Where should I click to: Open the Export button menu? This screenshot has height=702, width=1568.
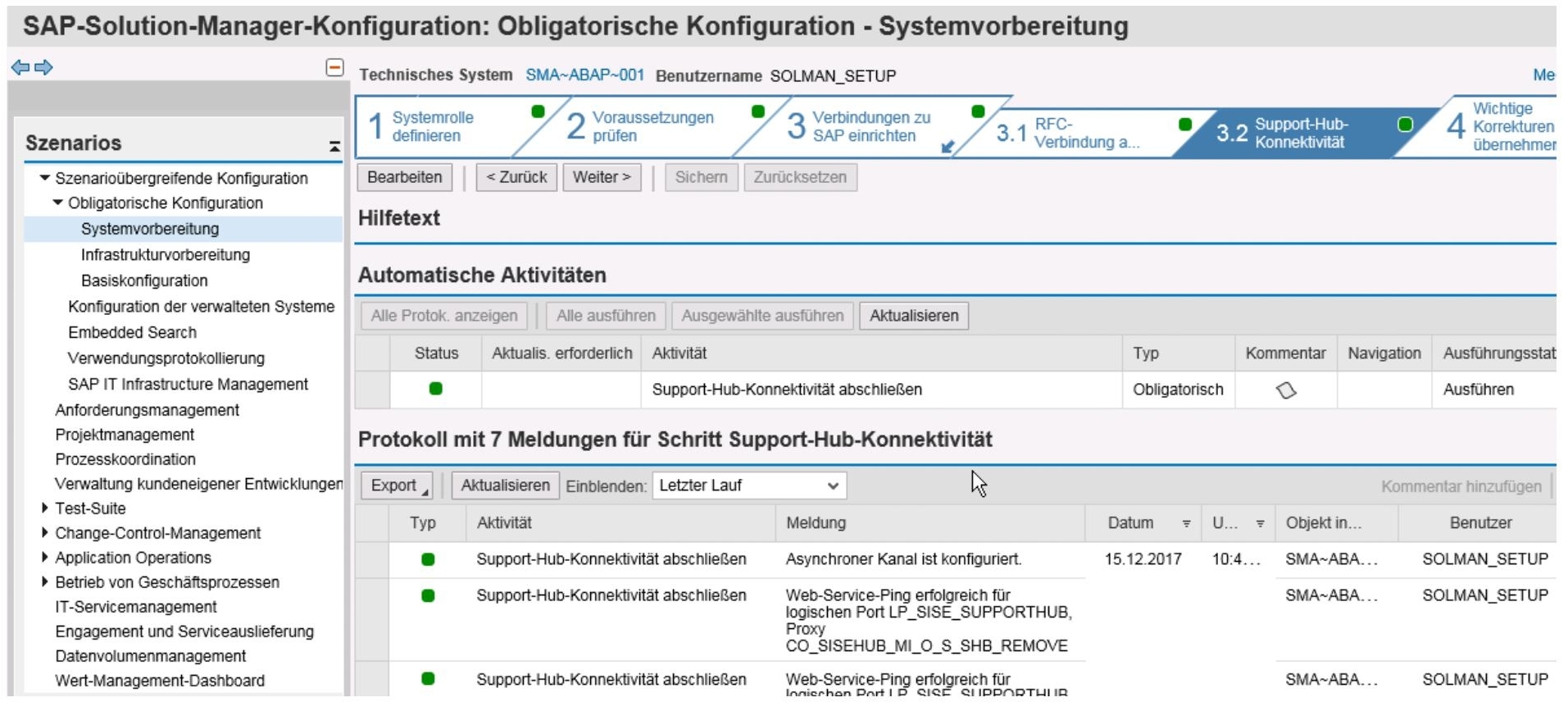point(397,485)
